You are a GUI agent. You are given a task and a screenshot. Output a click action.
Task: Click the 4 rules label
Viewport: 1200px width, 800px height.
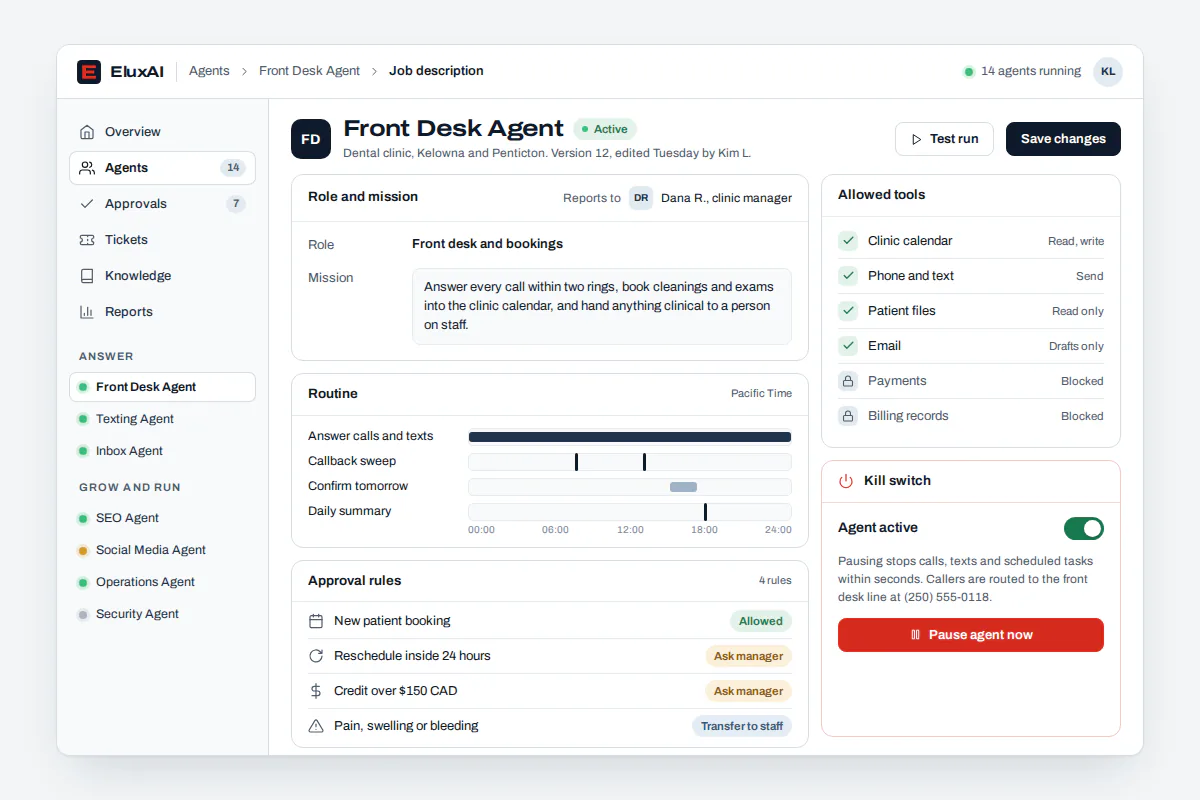pyautogui.click(x=775, y=581)
